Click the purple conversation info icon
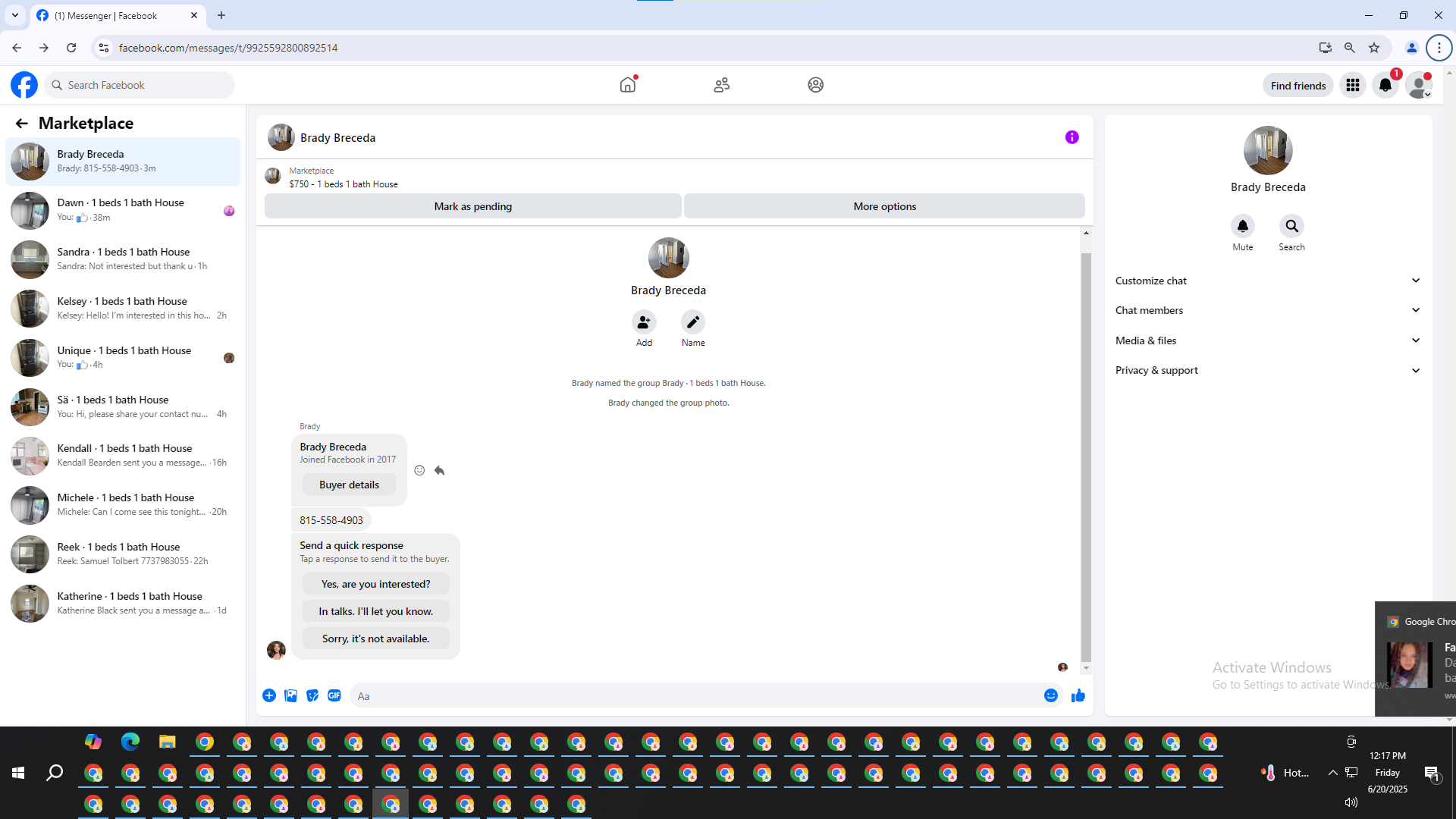The width and height of the screenshot is (1456, 819). pos(1072,137)
